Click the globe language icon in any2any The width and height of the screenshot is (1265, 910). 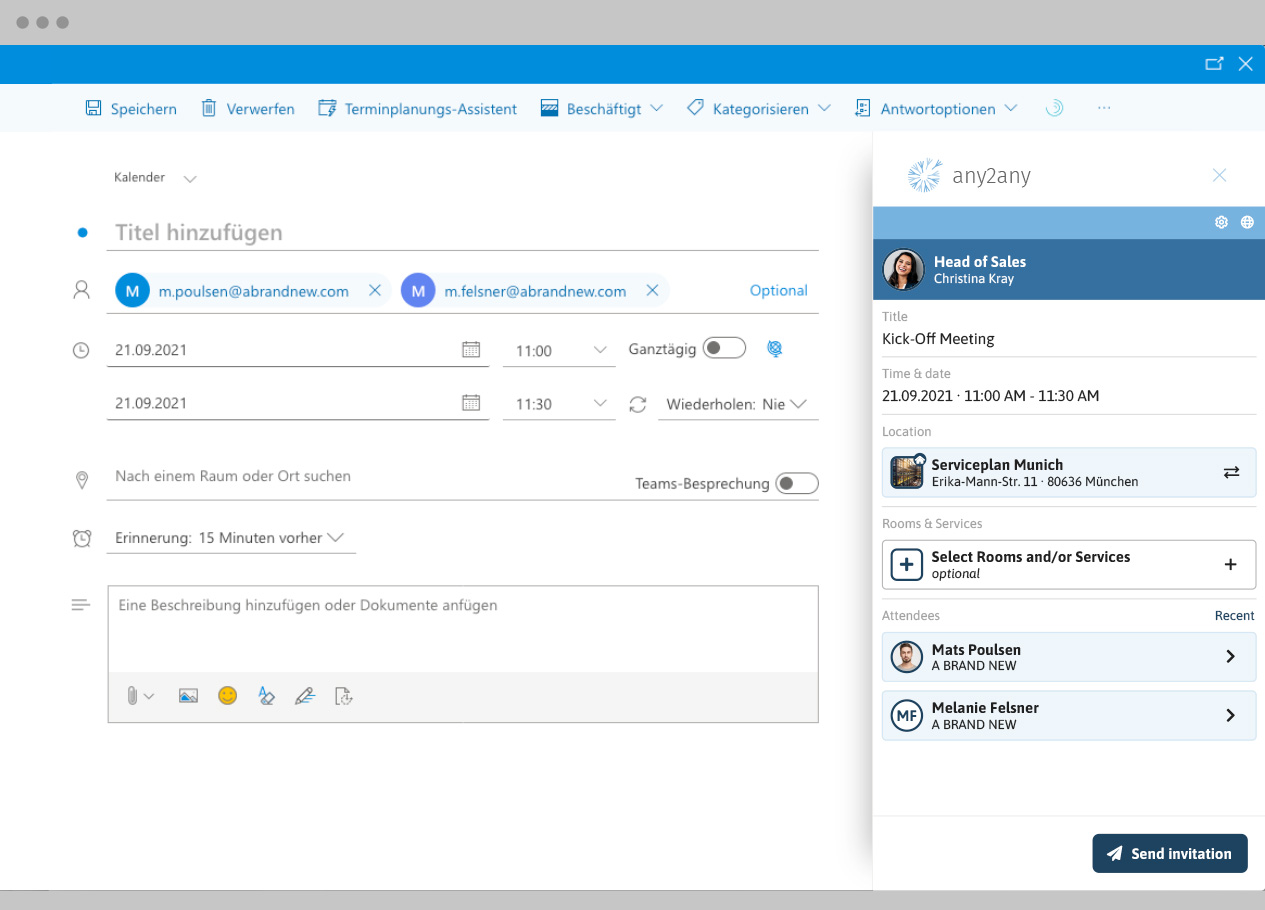click(x=1247, y=223)
